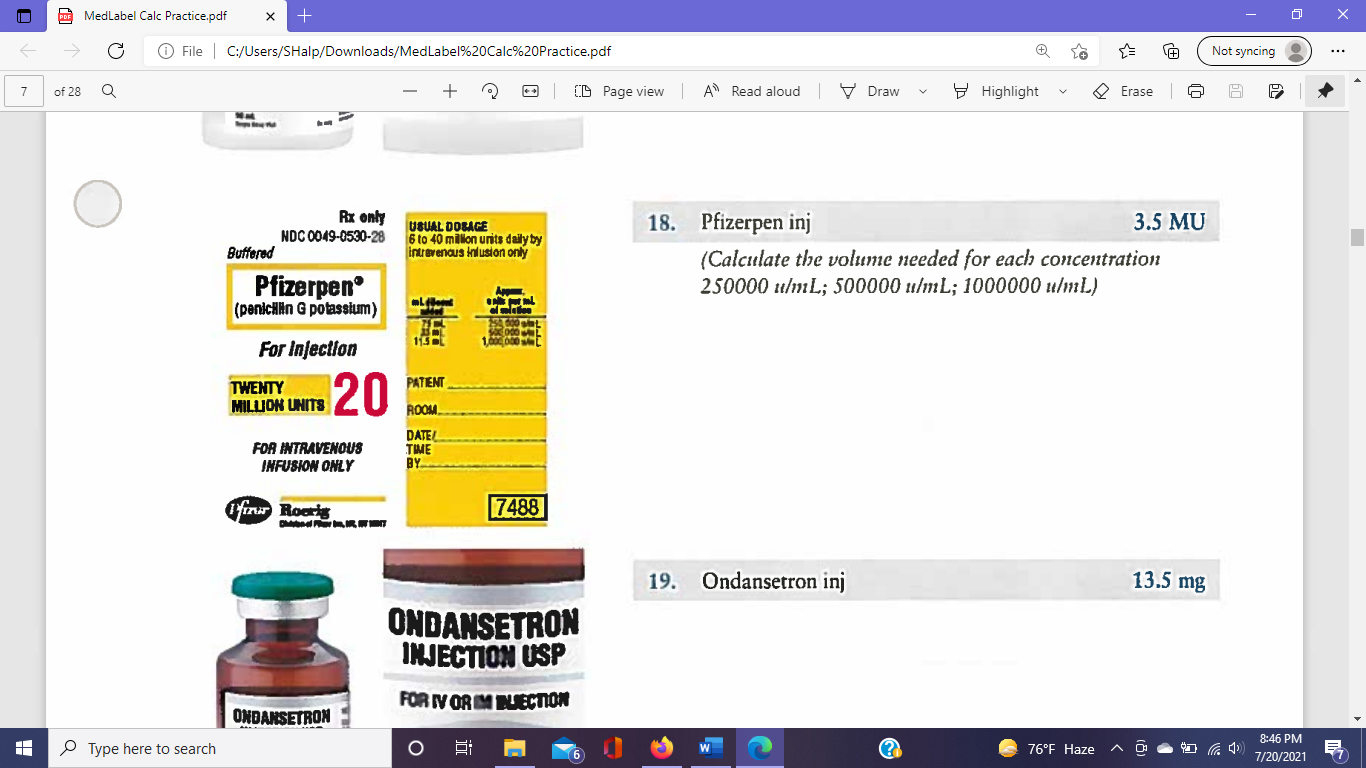The height and width of the screenshot is (768, 1366).
Task: Rotate the PDF pages
Action: pyautogui.click(x=489, y=91)
